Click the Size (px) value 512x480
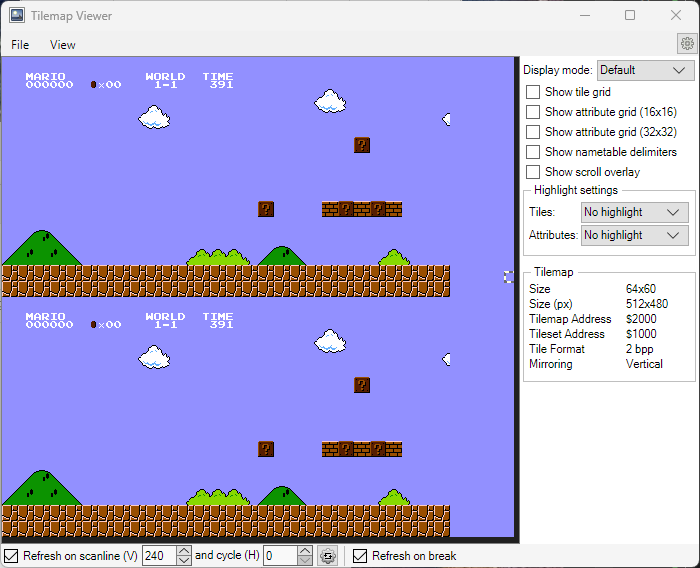Viewport: 700px width, 568px height. click(647, 304)
